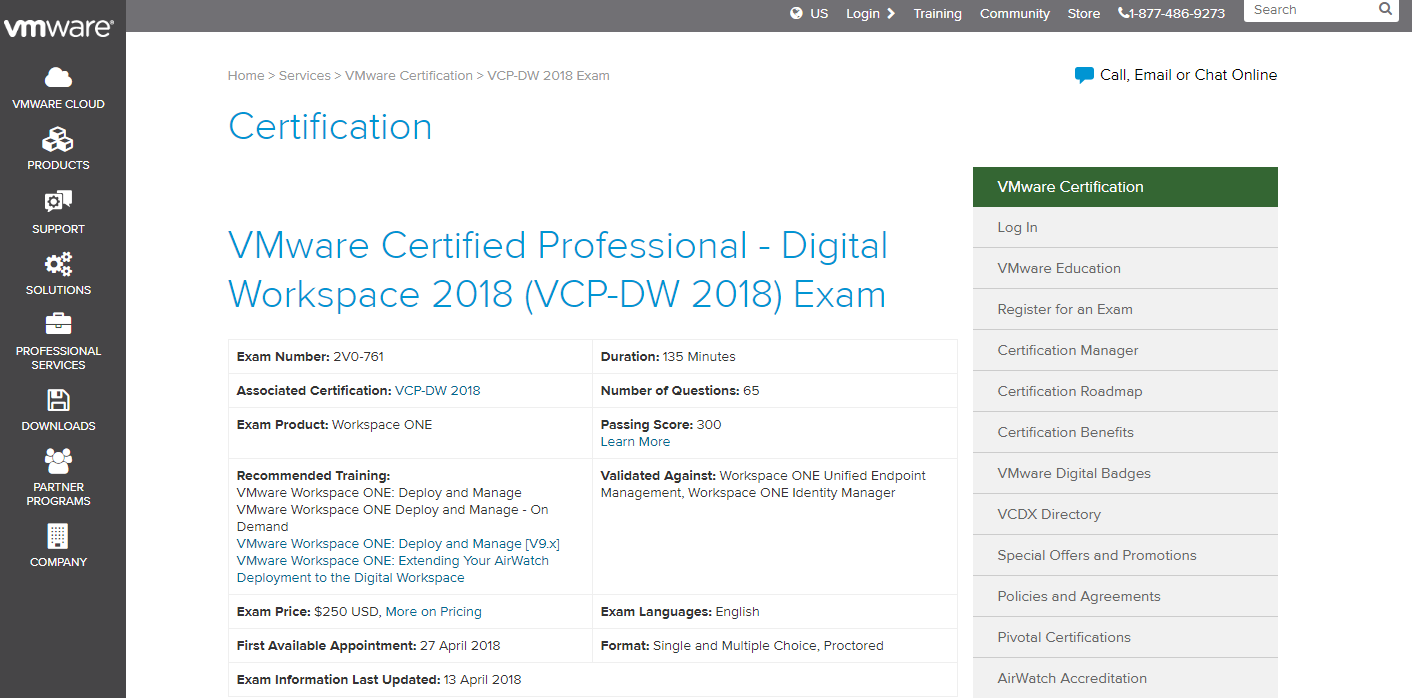Click Learn More under Passing Score
This screenshot has height=698, width=1412.
click(x=635, y=442)
